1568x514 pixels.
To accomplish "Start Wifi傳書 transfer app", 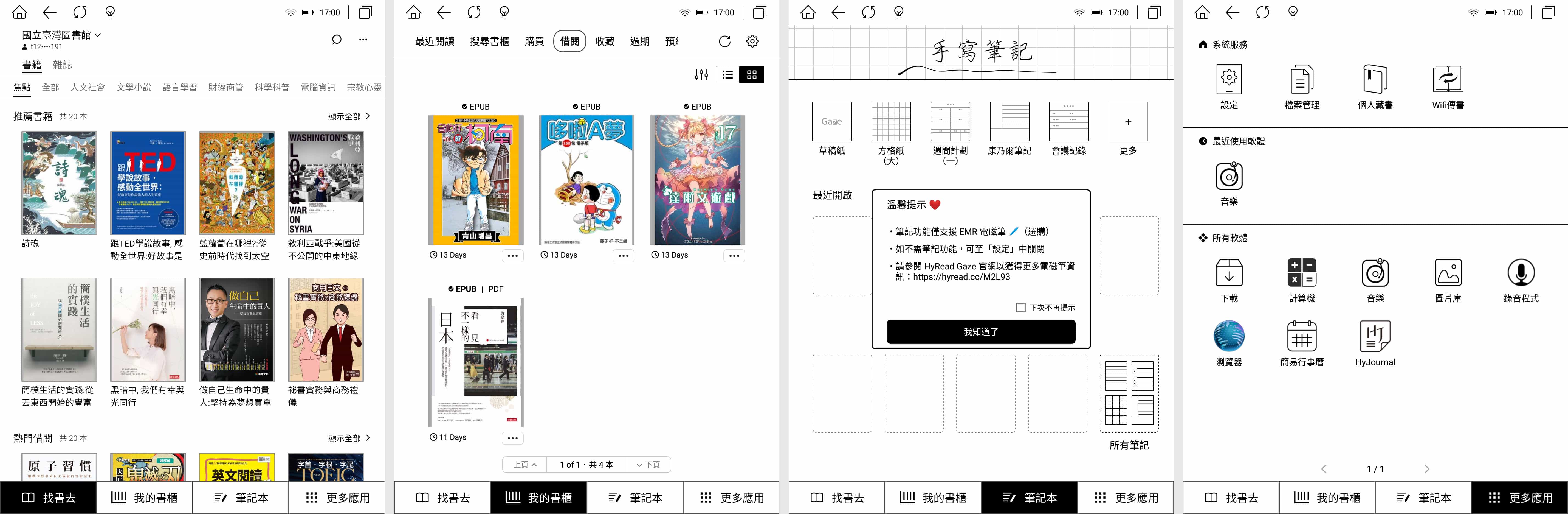I will (1448, 87).
